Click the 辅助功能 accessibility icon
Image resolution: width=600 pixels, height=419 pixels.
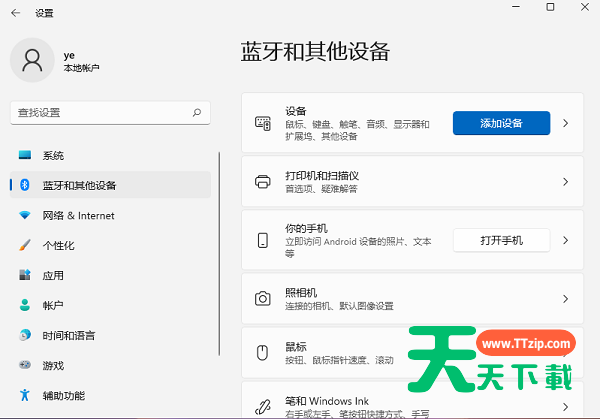click(x=25, y=396)
